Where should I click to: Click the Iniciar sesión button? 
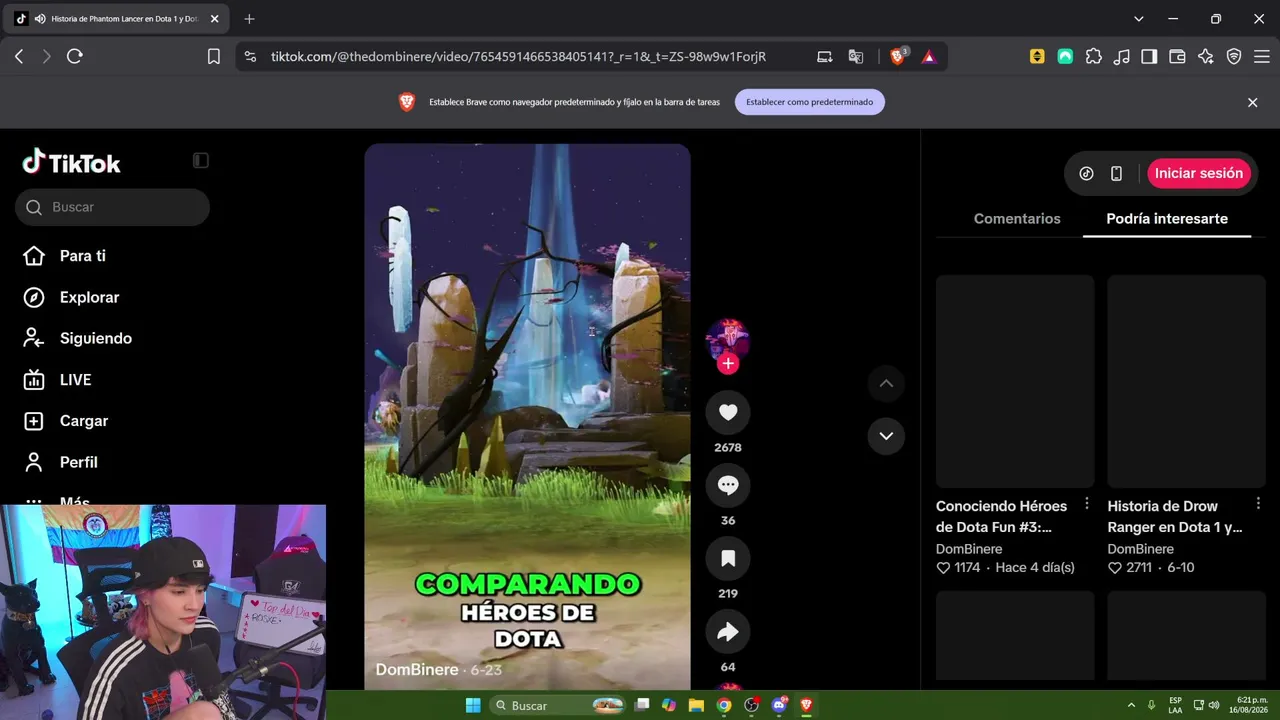[x=1199, y=173]
